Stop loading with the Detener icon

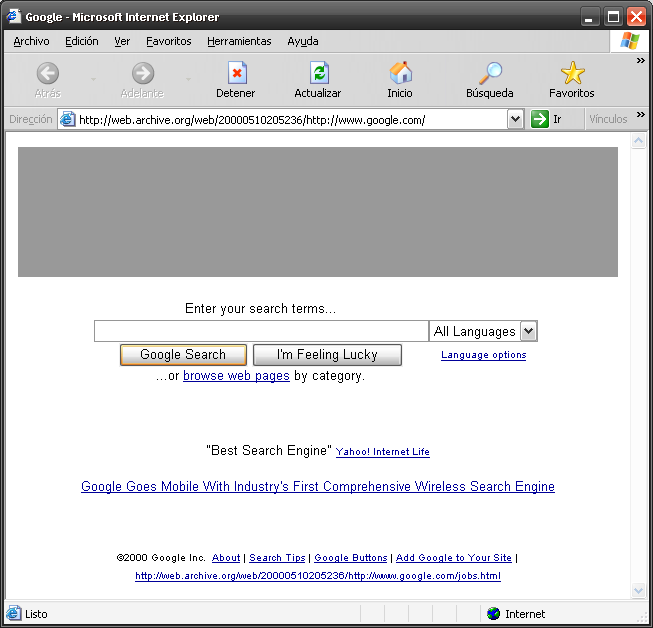pyautogui.click(x=237, y=73)
